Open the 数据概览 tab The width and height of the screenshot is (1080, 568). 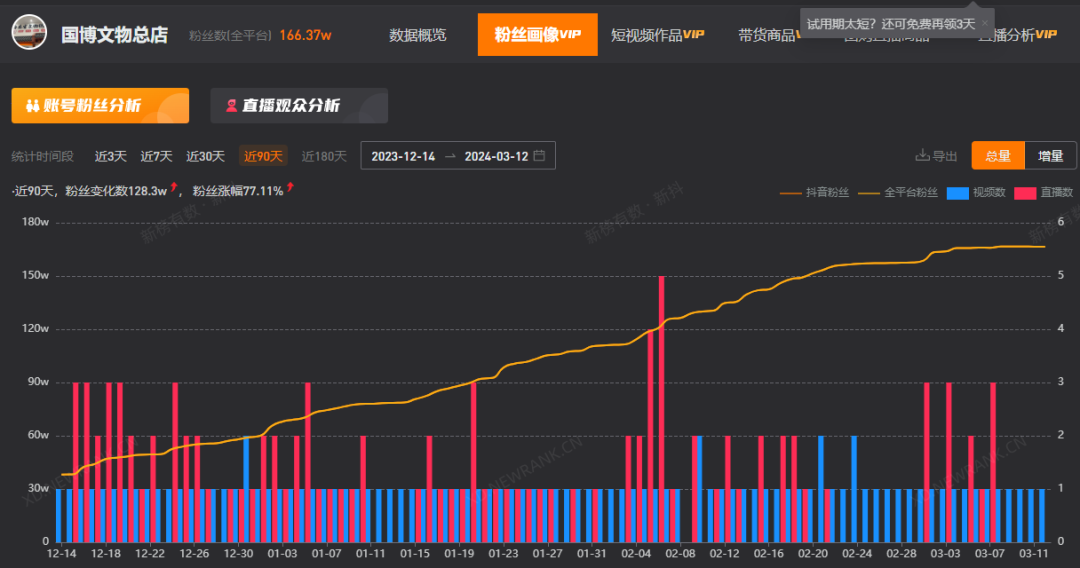[417, 35]
